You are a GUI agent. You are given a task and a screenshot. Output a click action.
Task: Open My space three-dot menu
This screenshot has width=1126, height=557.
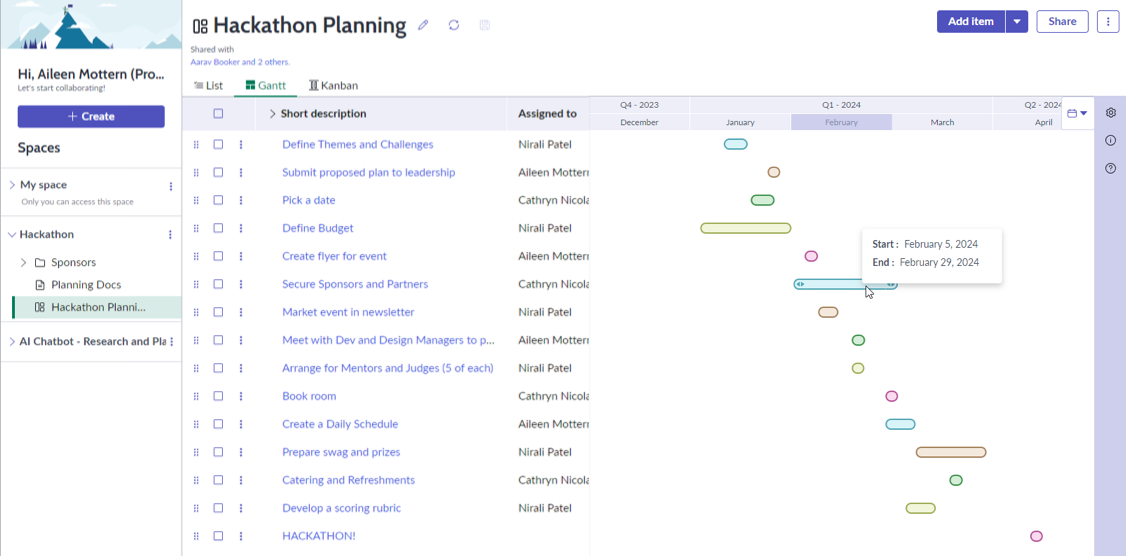click(171, 187)
